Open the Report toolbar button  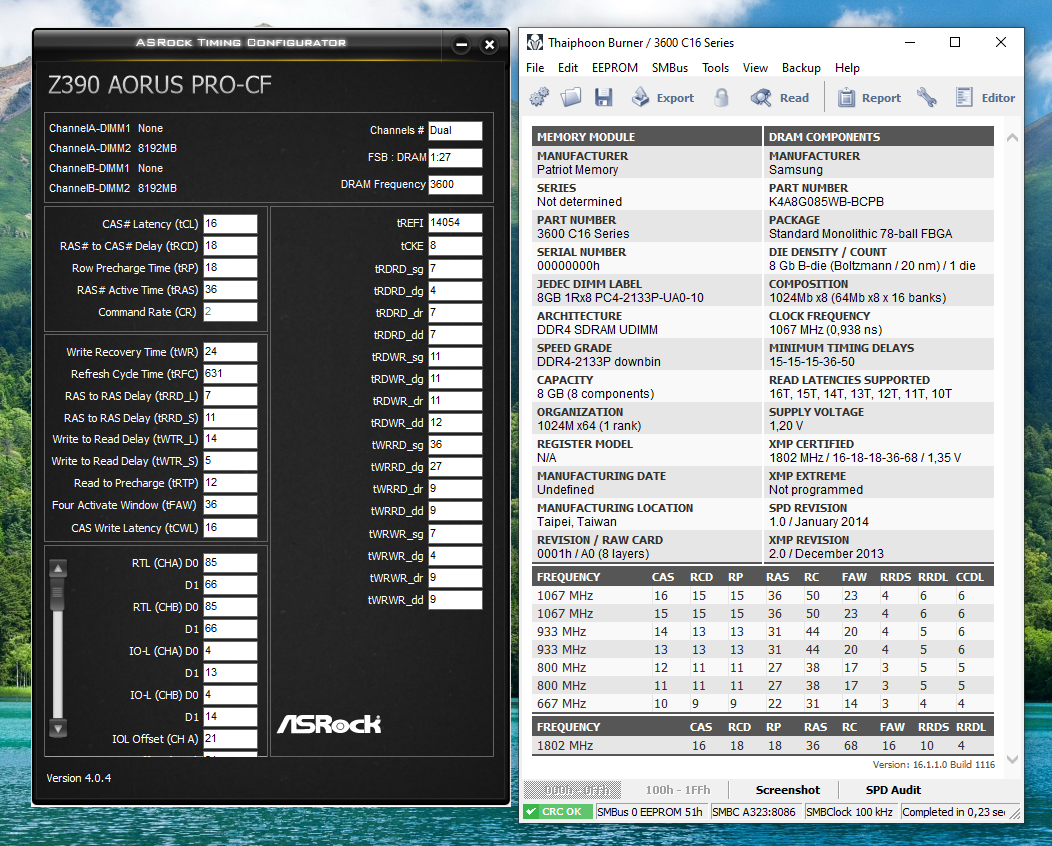(x=869, y=98)
